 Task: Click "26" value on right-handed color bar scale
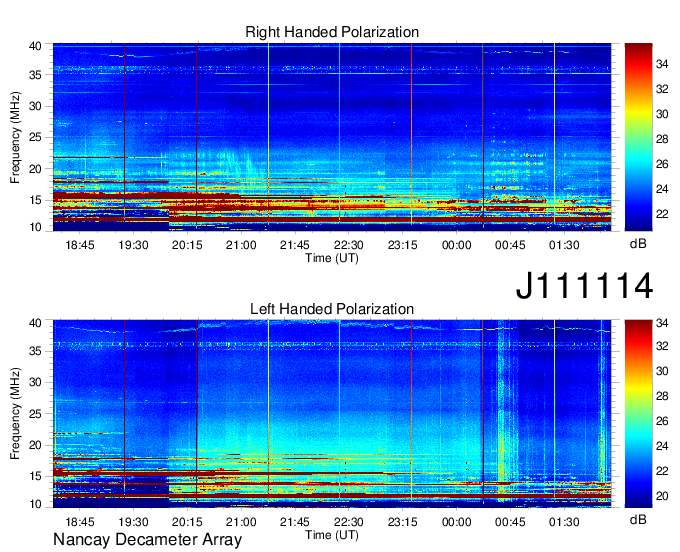(662, 164)
